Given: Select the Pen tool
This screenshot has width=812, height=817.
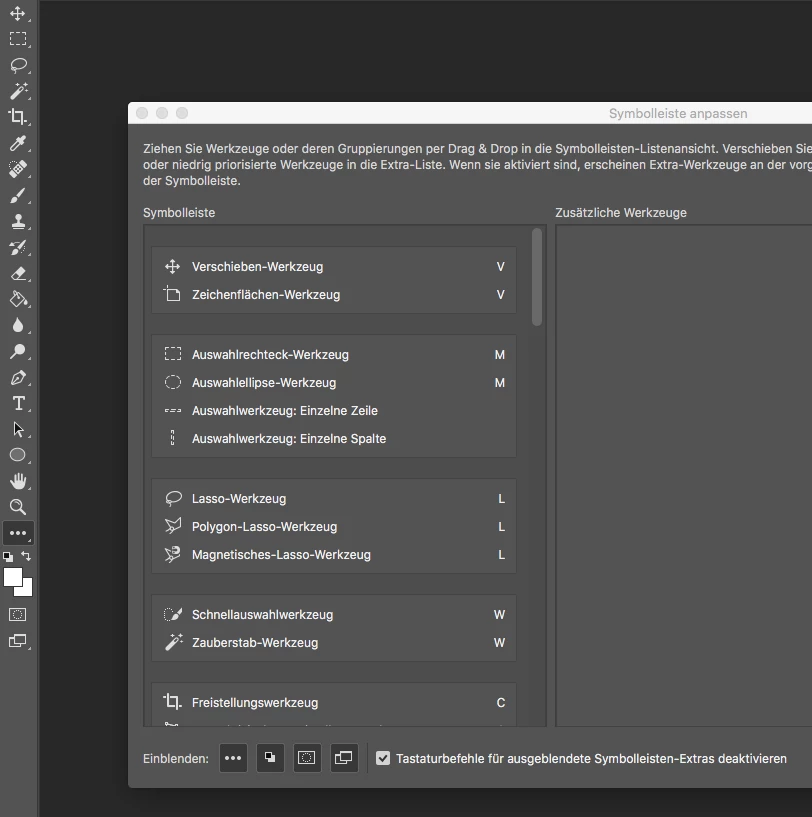Looking at the screenshot, I should point(18,378).
